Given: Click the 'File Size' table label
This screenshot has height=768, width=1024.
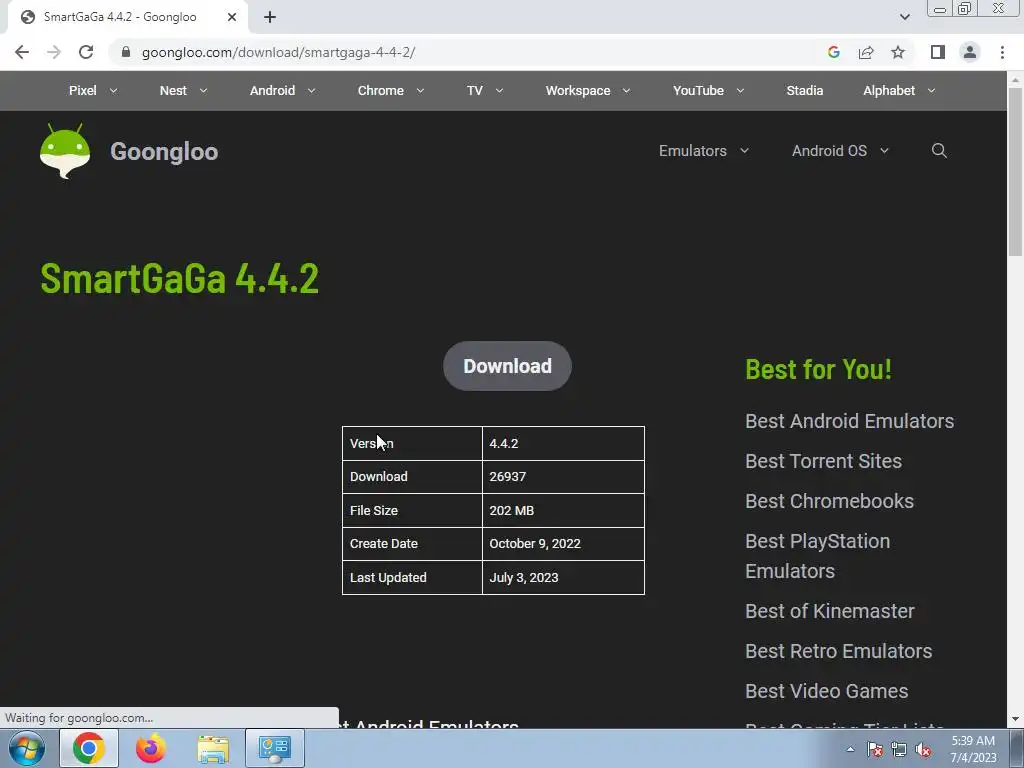Looking at the screenshot, I should (374, 511).
